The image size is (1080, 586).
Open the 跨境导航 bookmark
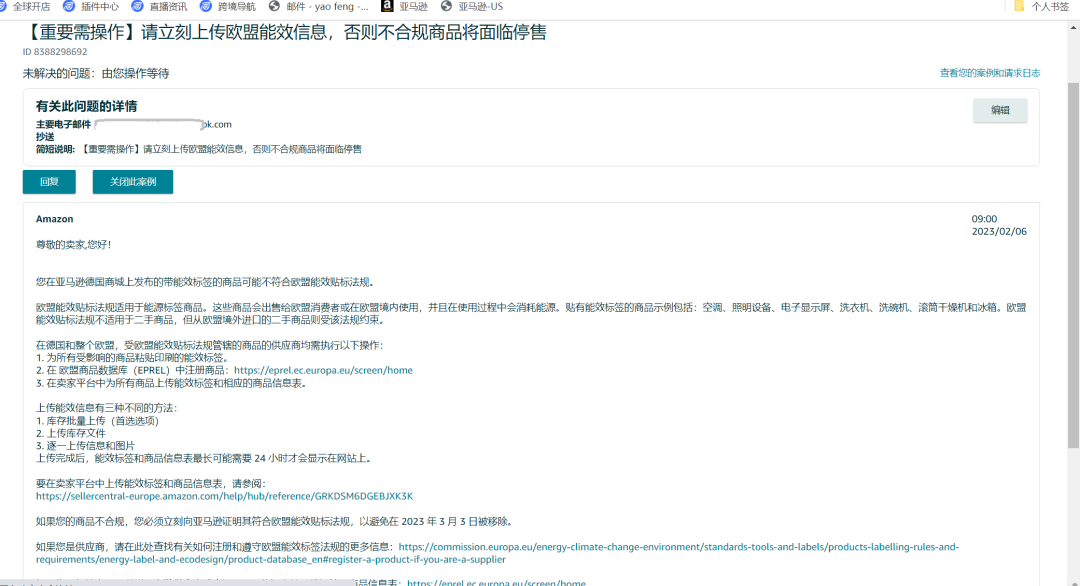[229, 6]
